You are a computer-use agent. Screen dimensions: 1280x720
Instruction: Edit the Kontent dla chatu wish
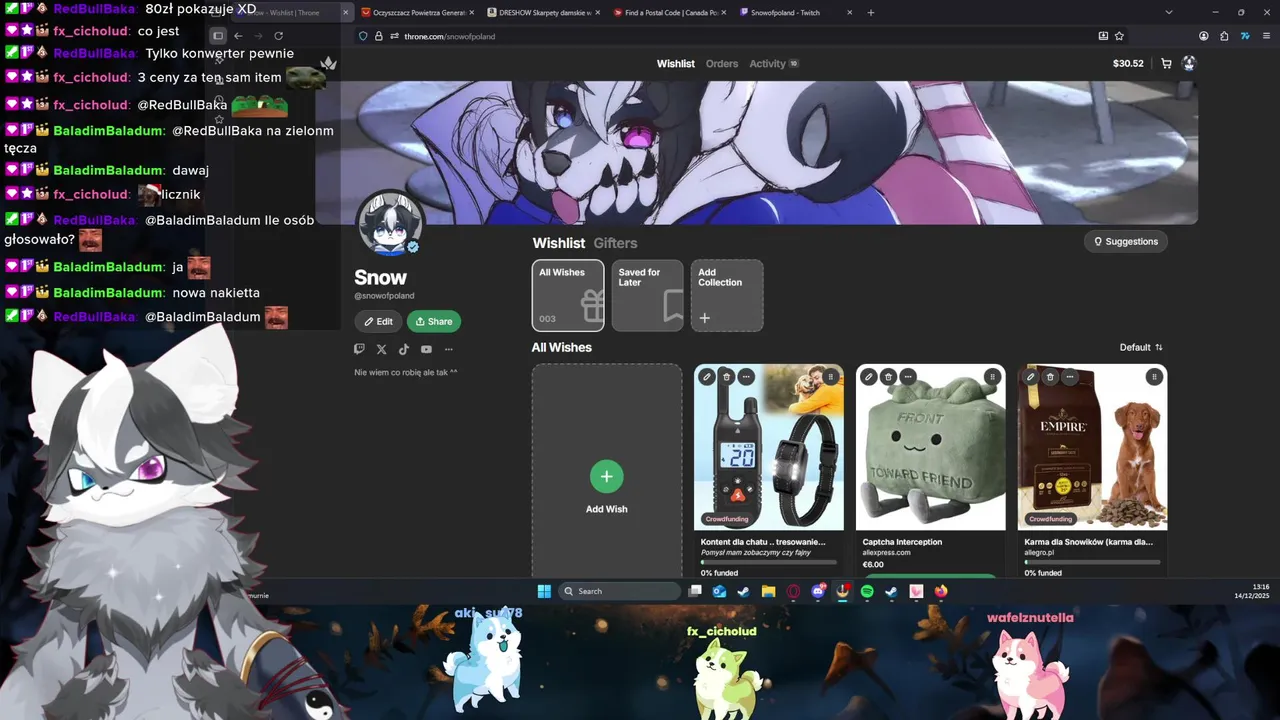[707, 377]
